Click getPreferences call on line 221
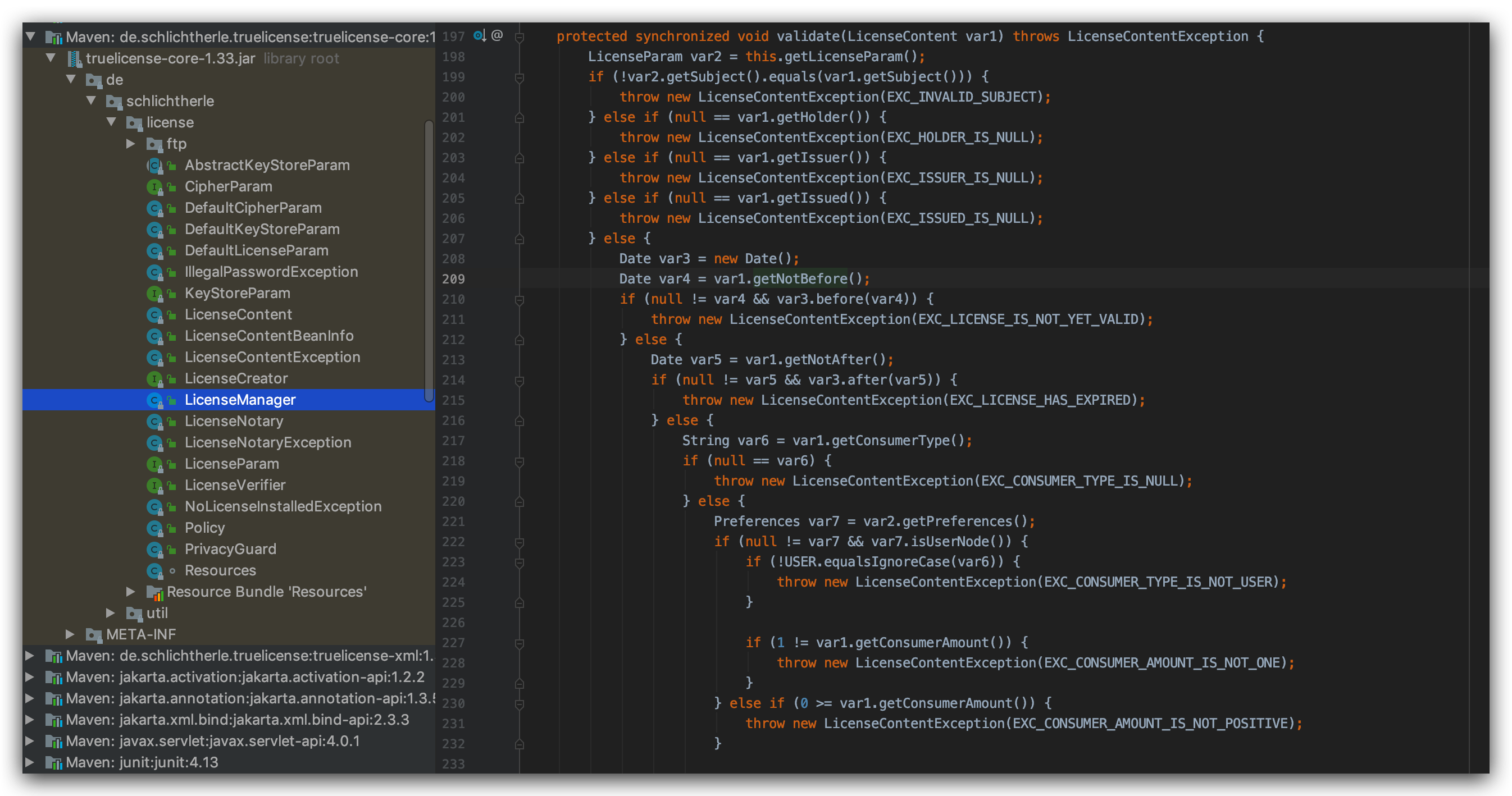1512x796 pixels. [957, 521]
